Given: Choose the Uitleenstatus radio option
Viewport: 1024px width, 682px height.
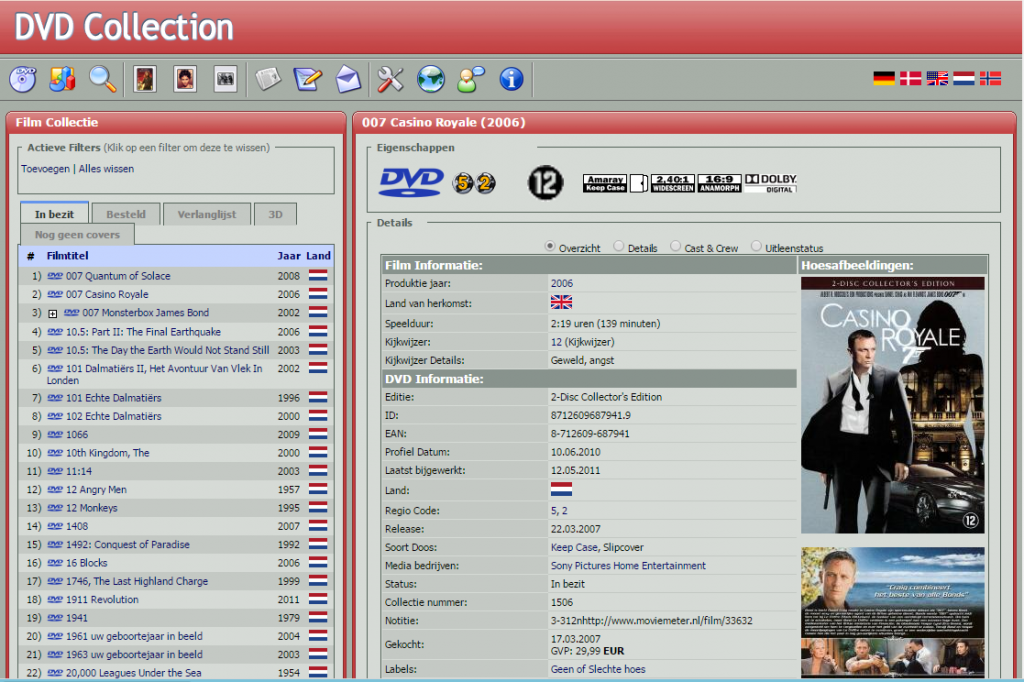Looking at the screenshot, I should pyautogui.click(x=756, y=247).
